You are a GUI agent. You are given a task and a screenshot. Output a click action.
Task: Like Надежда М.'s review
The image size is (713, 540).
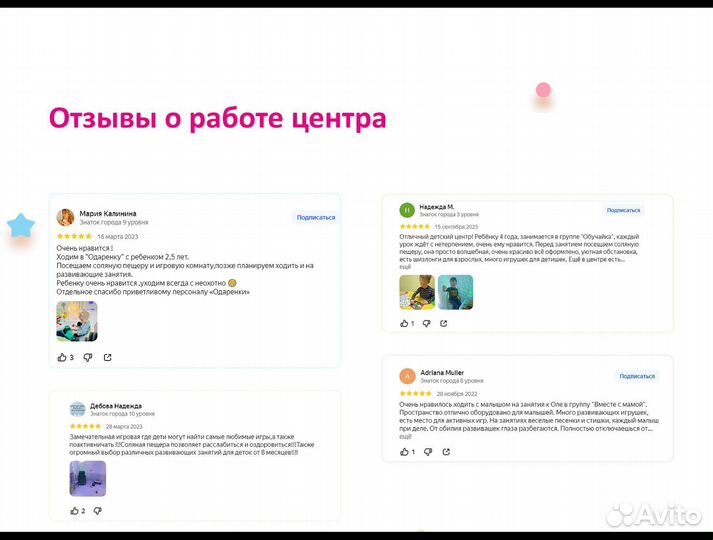click(x=404, y=323)
